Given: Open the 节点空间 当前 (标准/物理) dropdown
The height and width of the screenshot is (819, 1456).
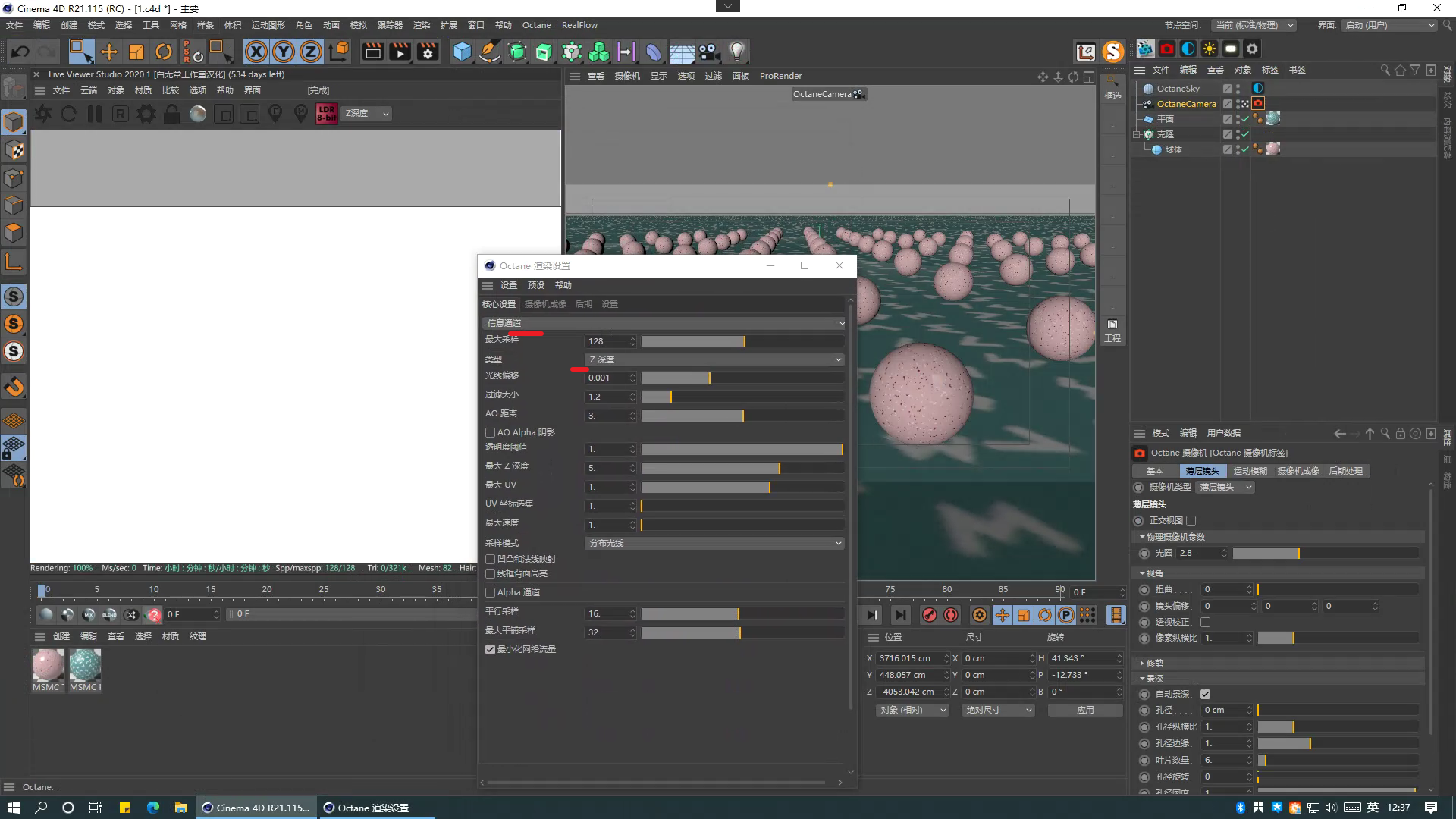Looking at the screenshot, I should point(1254,25).
